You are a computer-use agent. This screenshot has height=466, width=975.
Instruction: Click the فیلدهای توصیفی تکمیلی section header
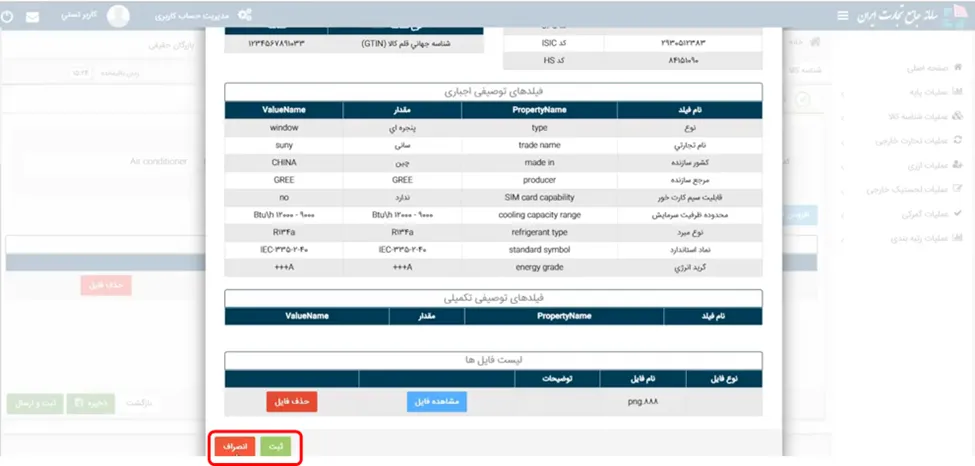494,298
